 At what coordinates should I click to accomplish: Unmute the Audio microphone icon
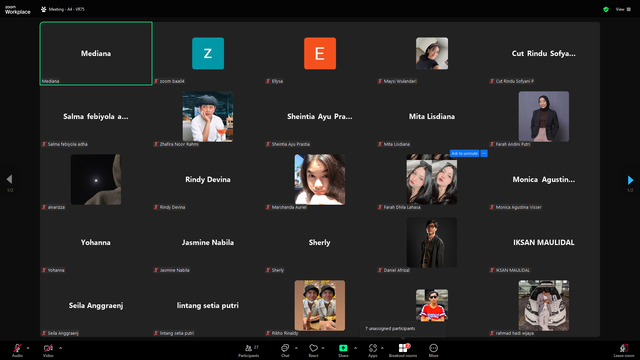[17, 348]
